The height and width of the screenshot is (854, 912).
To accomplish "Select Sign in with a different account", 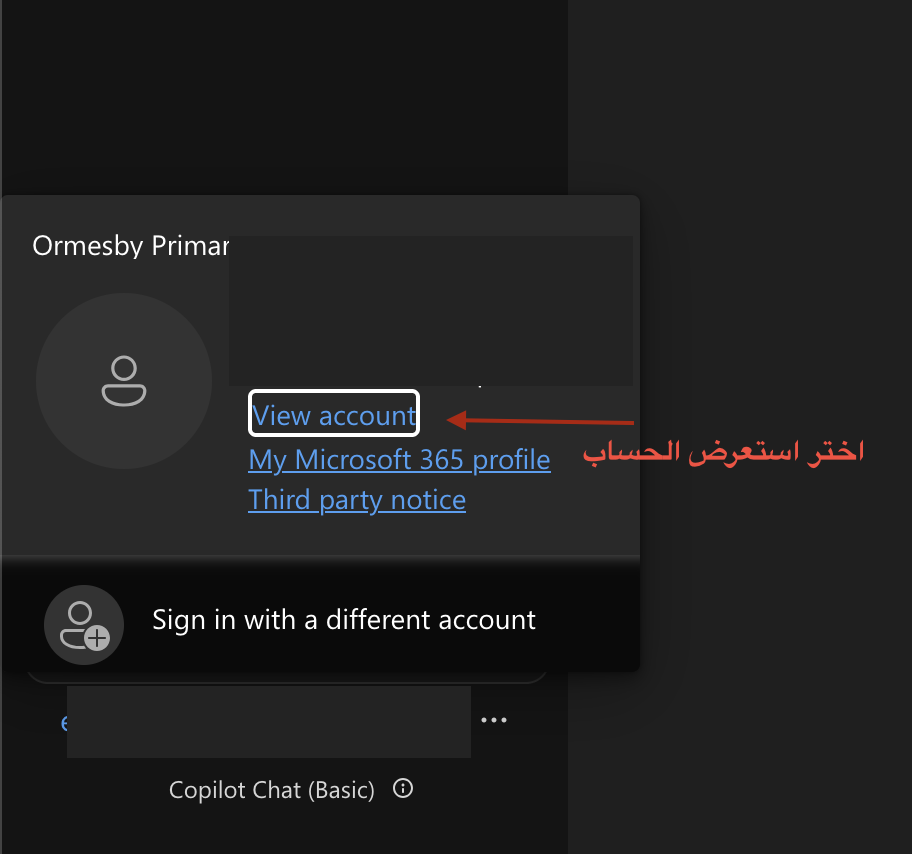I will [x=344, y=620].
